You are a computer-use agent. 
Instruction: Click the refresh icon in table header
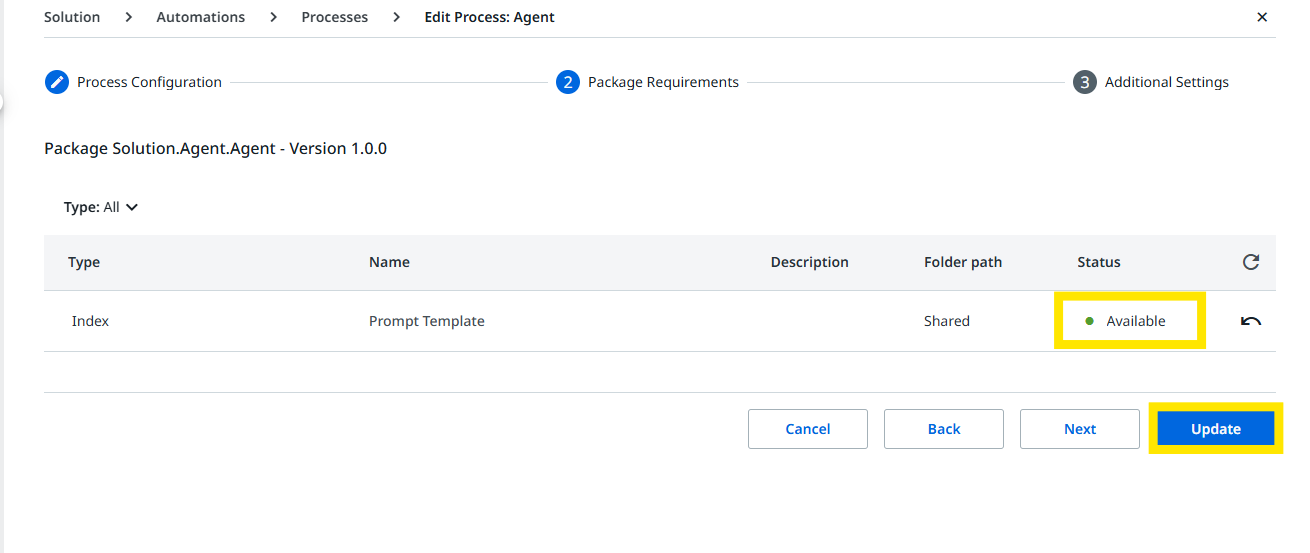click(1250, 262)
